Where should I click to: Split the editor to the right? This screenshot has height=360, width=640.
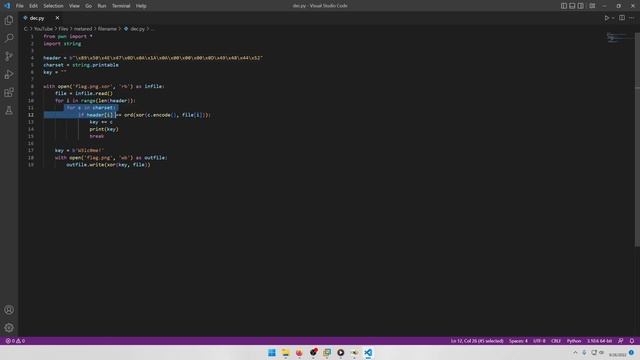tap(622, 18)
